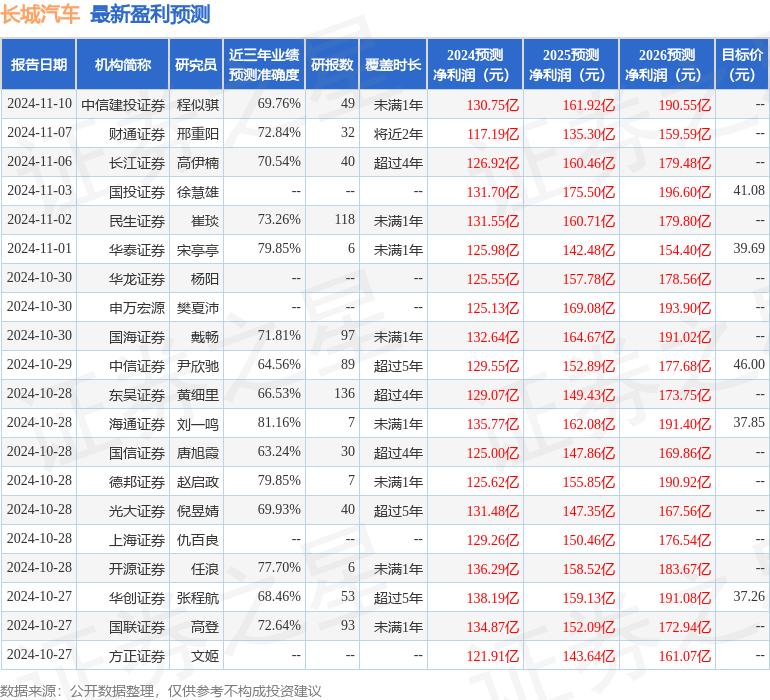Click the 2026 profit 196.60亿
The image size is (770, 700).
click(x=685, y=192)
